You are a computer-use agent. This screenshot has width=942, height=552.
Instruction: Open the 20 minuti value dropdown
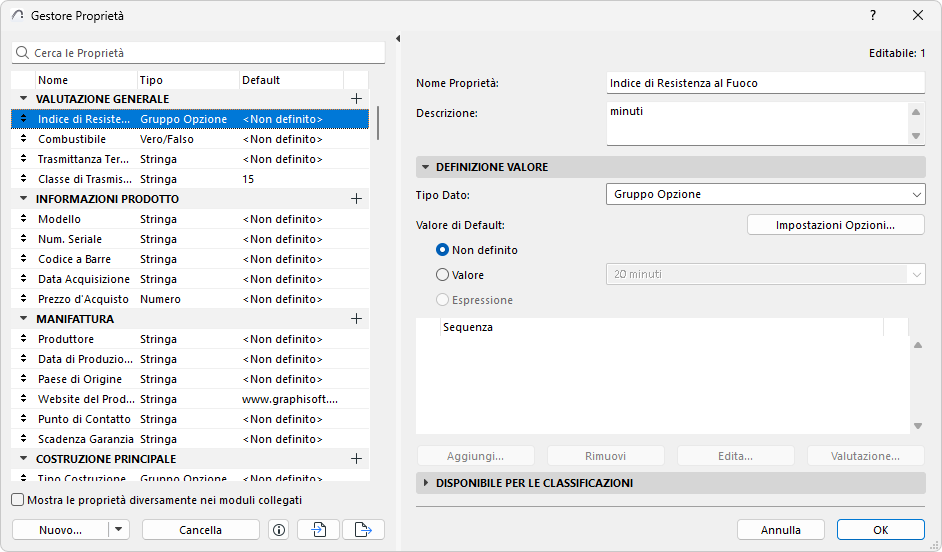(x=765, y=274)
